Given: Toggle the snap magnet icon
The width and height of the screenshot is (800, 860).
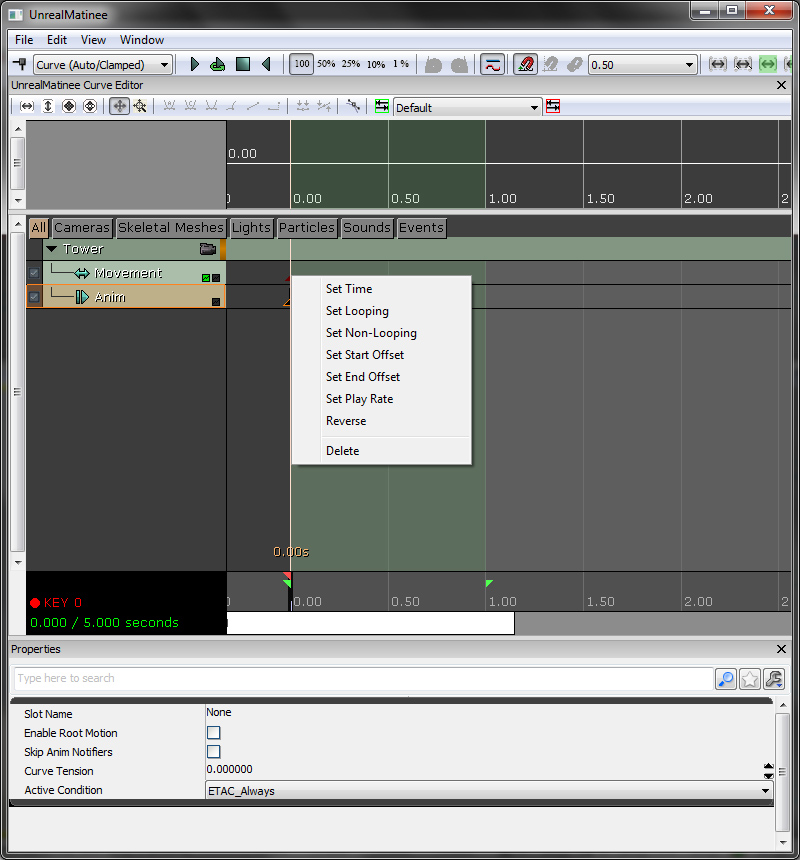Looking at the screenshot, I should point(525,64).
